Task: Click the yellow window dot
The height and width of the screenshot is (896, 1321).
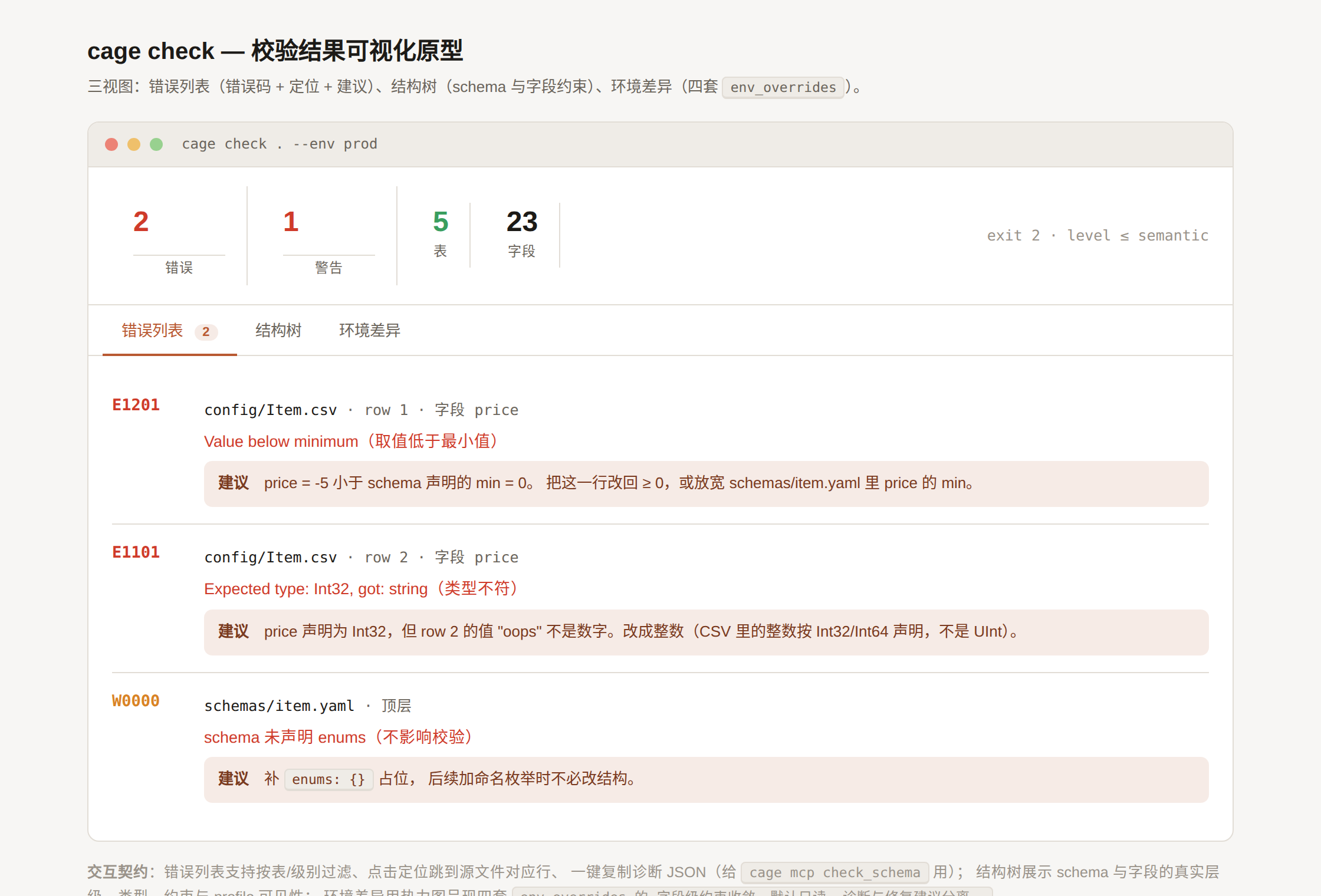Action: pos(134,144)
